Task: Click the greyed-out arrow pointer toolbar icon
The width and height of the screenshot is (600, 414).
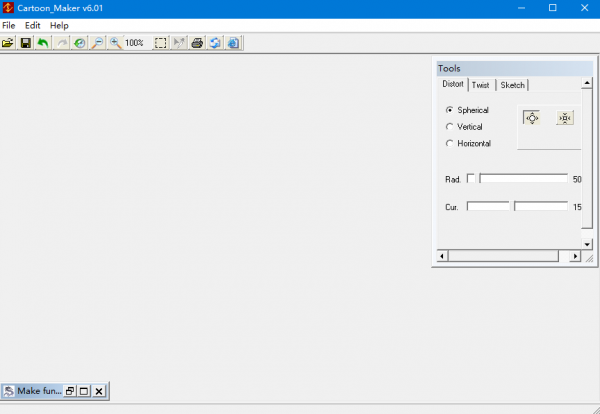Action: [x=179, y=43]
